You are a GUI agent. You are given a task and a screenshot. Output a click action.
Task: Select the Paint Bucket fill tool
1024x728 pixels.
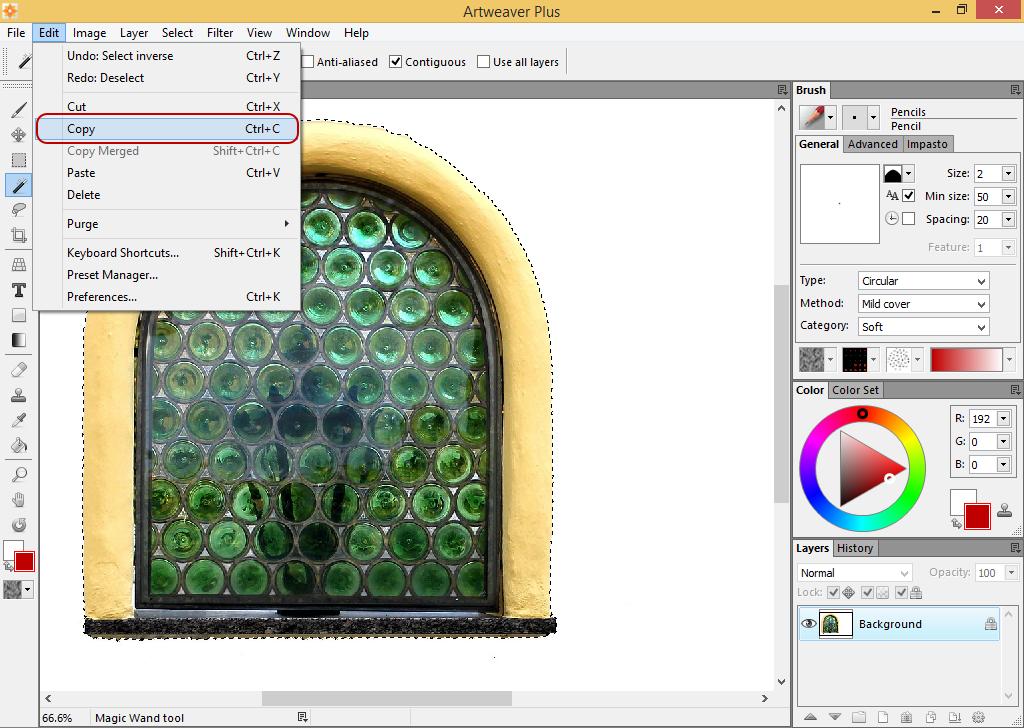pos(19,446)
